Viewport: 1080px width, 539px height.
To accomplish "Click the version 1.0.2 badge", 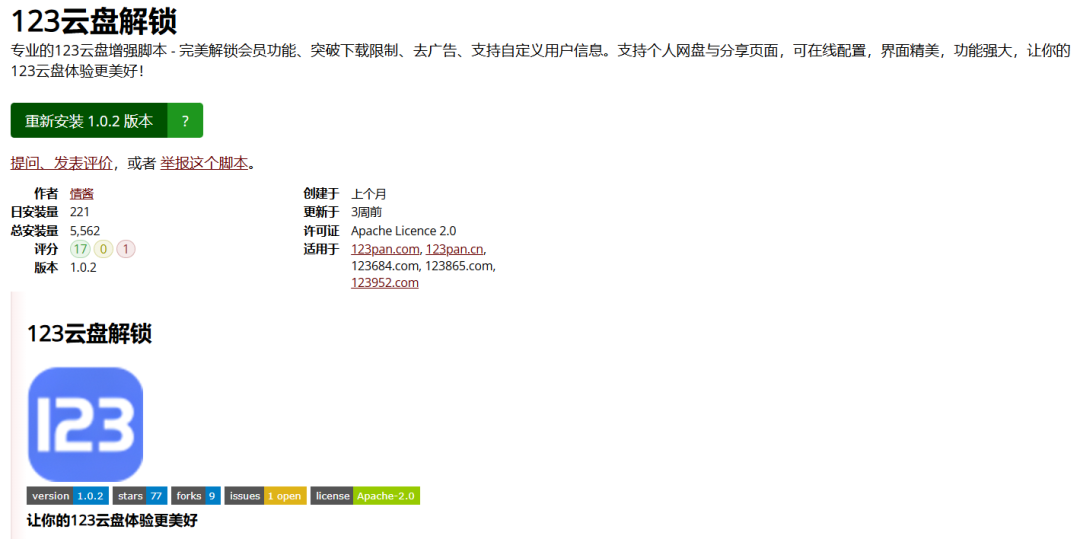I will point(68,496).
